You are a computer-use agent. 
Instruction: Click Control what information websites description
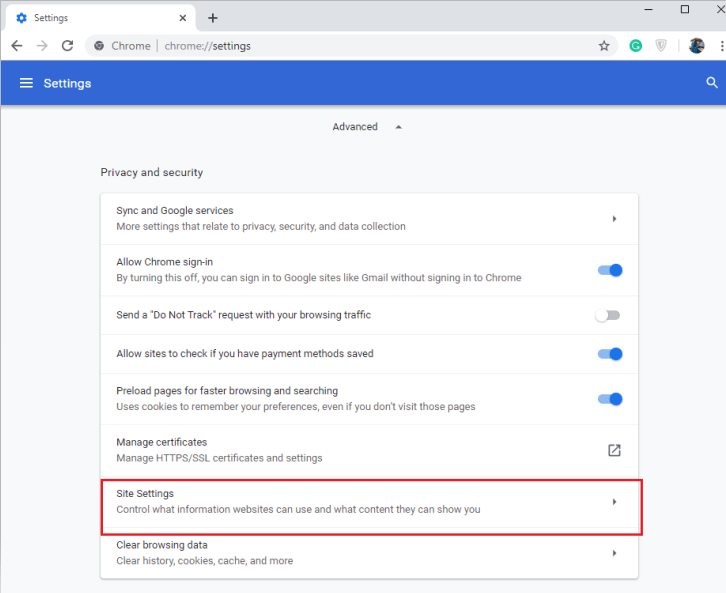pyautogui.click(x=298, y=509)
